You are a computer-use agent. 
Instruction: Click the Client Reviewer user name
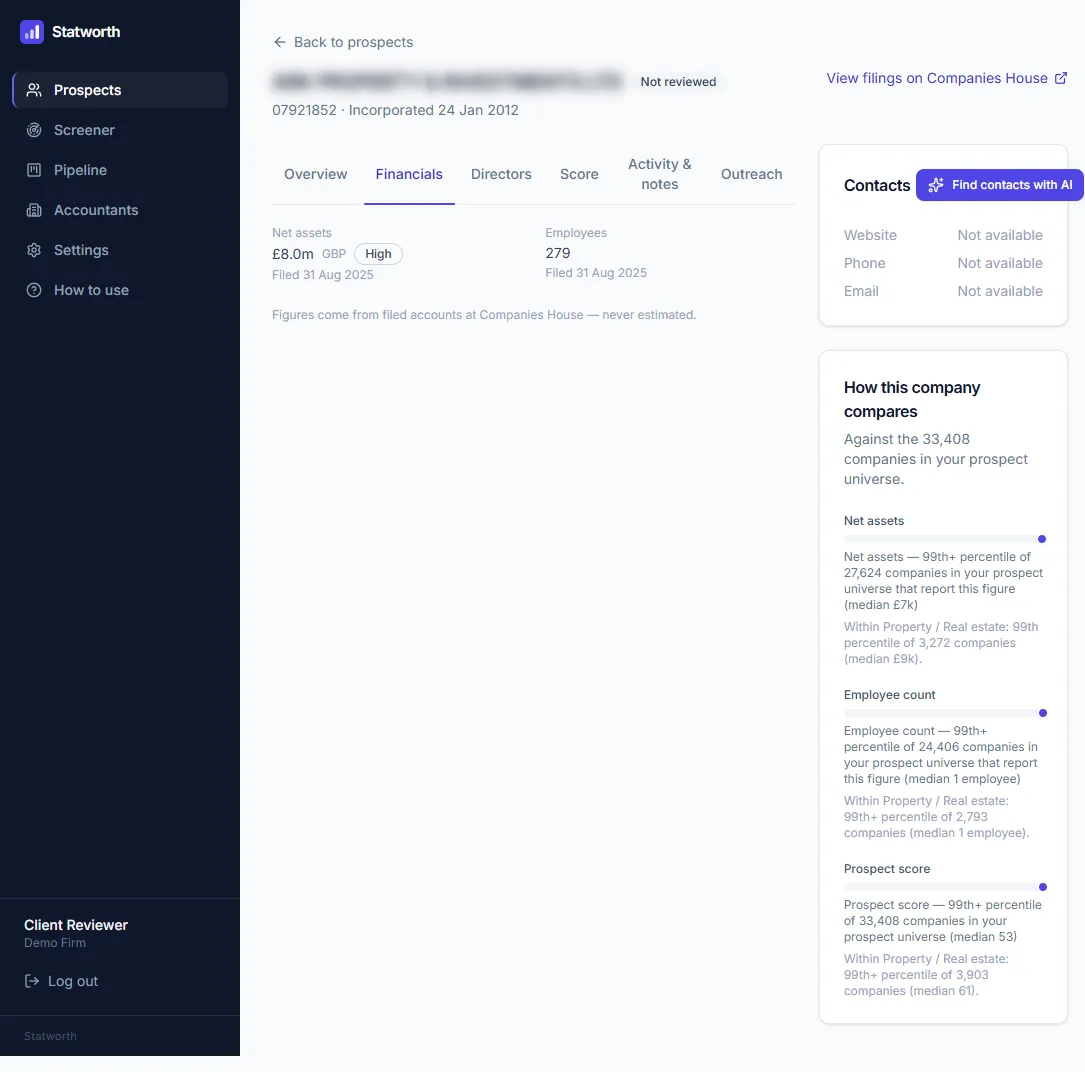[76, 925]
